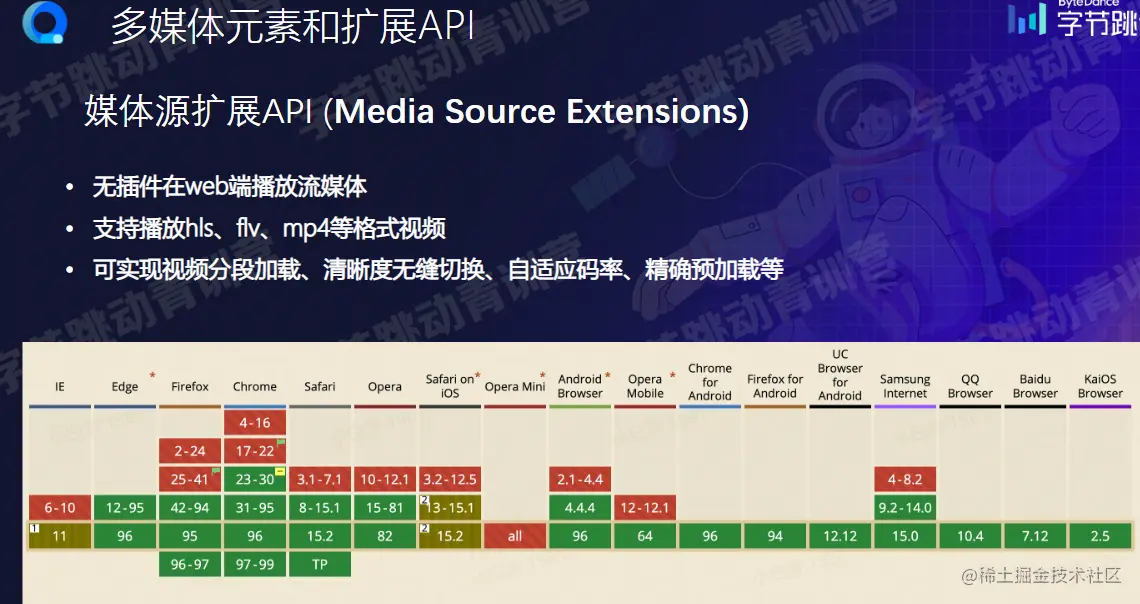Select the Chrome column header

pyautogui.click(x=254, y=387)
